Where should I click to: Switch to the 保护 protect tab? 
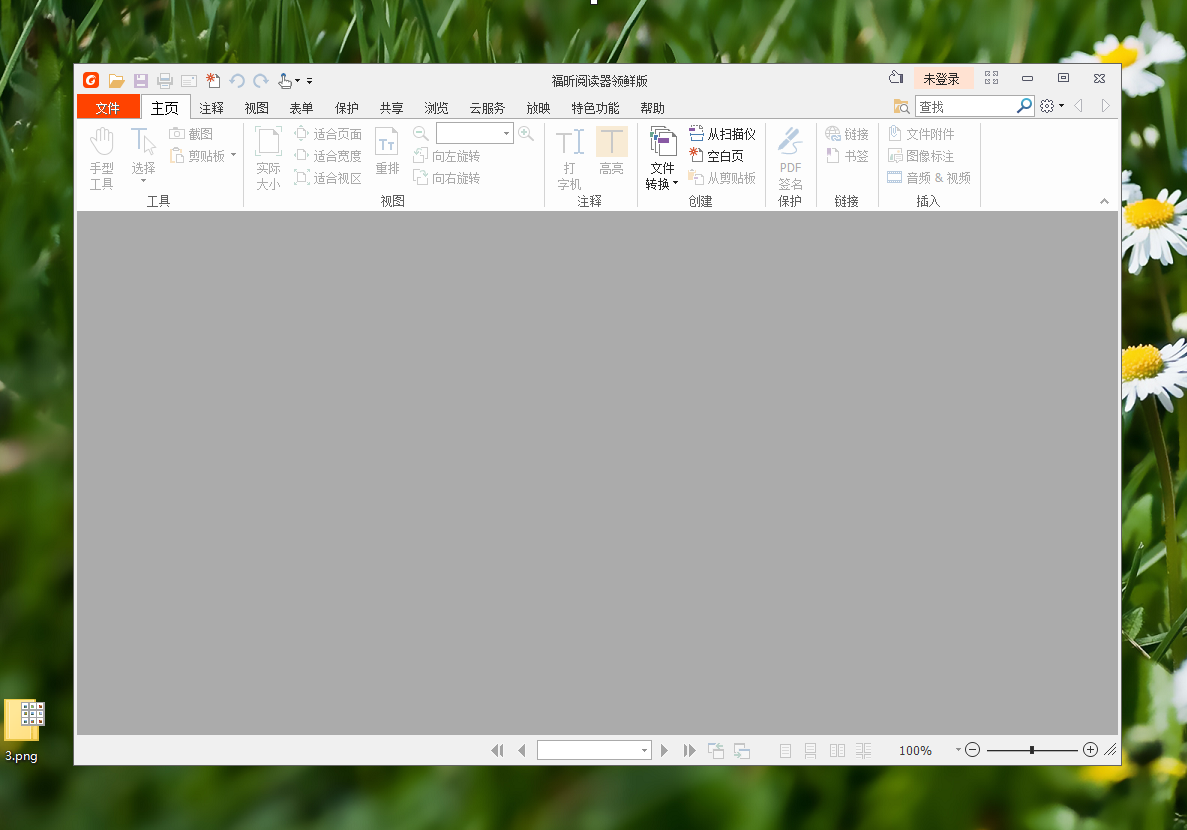347,108
